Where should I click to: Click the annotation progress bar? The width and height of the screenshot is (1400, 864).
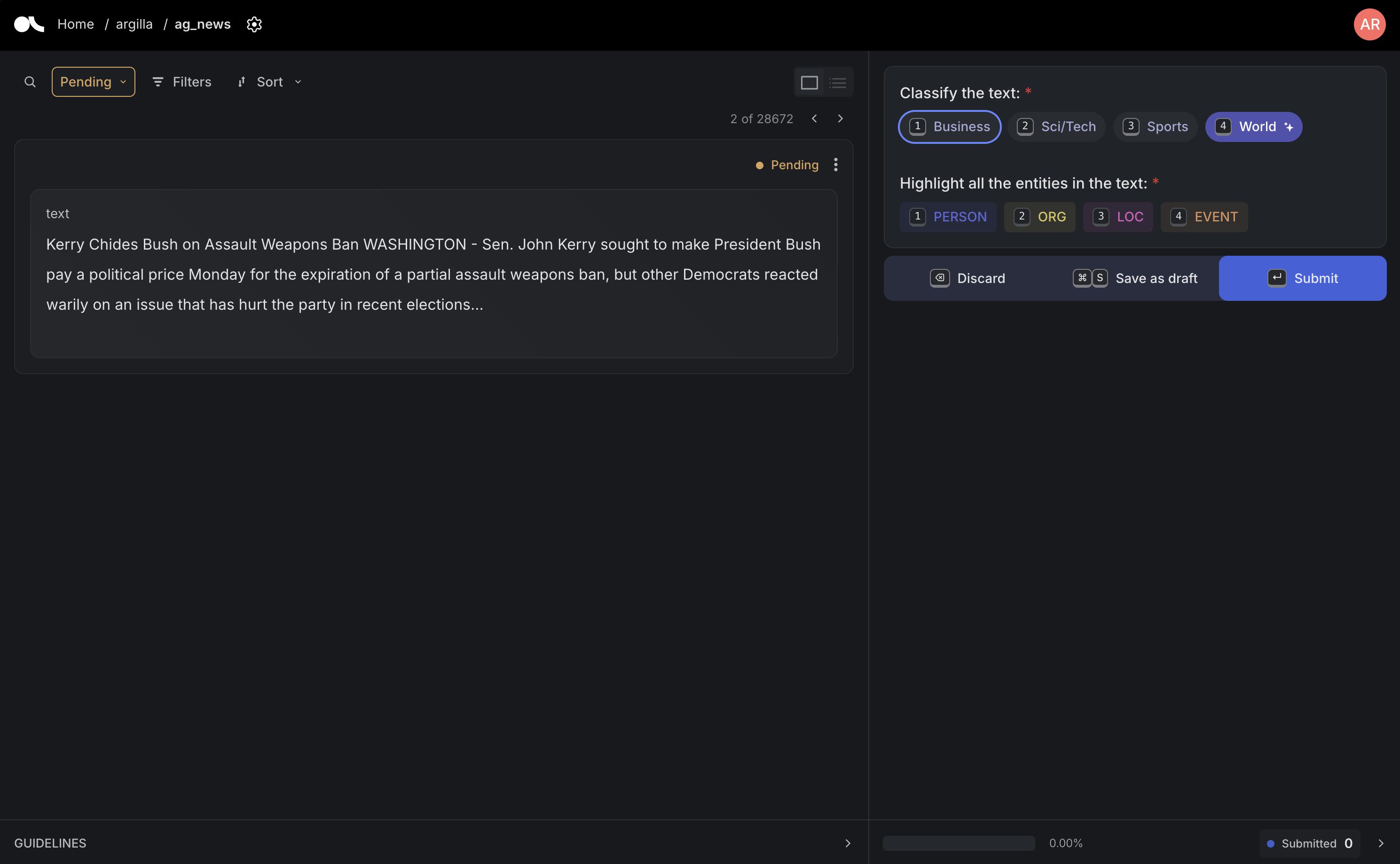[x=958, y=843]
